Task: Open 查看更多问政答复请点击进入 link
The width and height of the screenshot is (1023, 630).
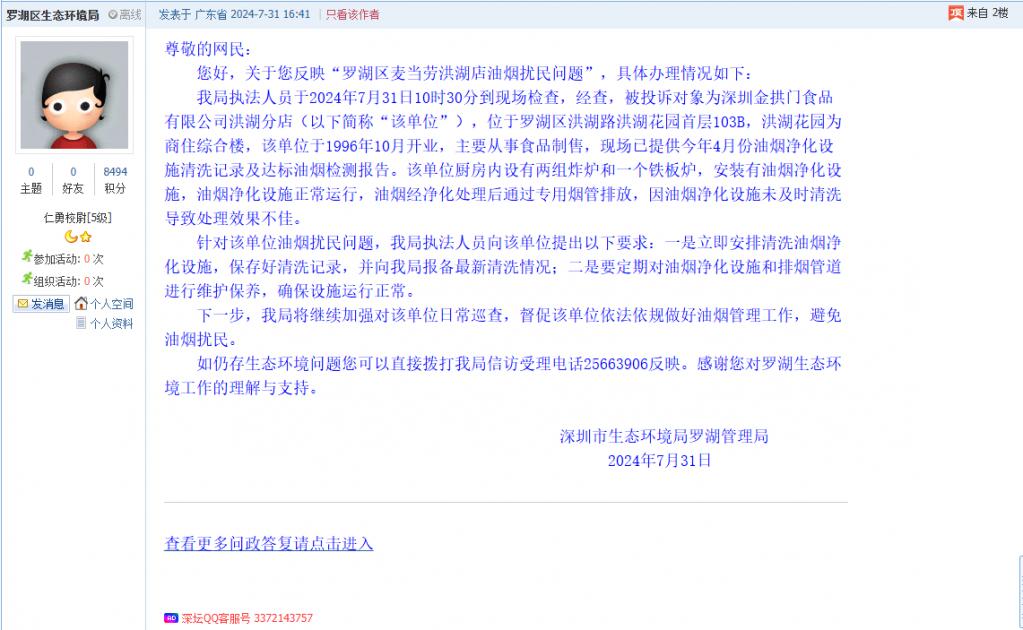Action: pos(269,543)
